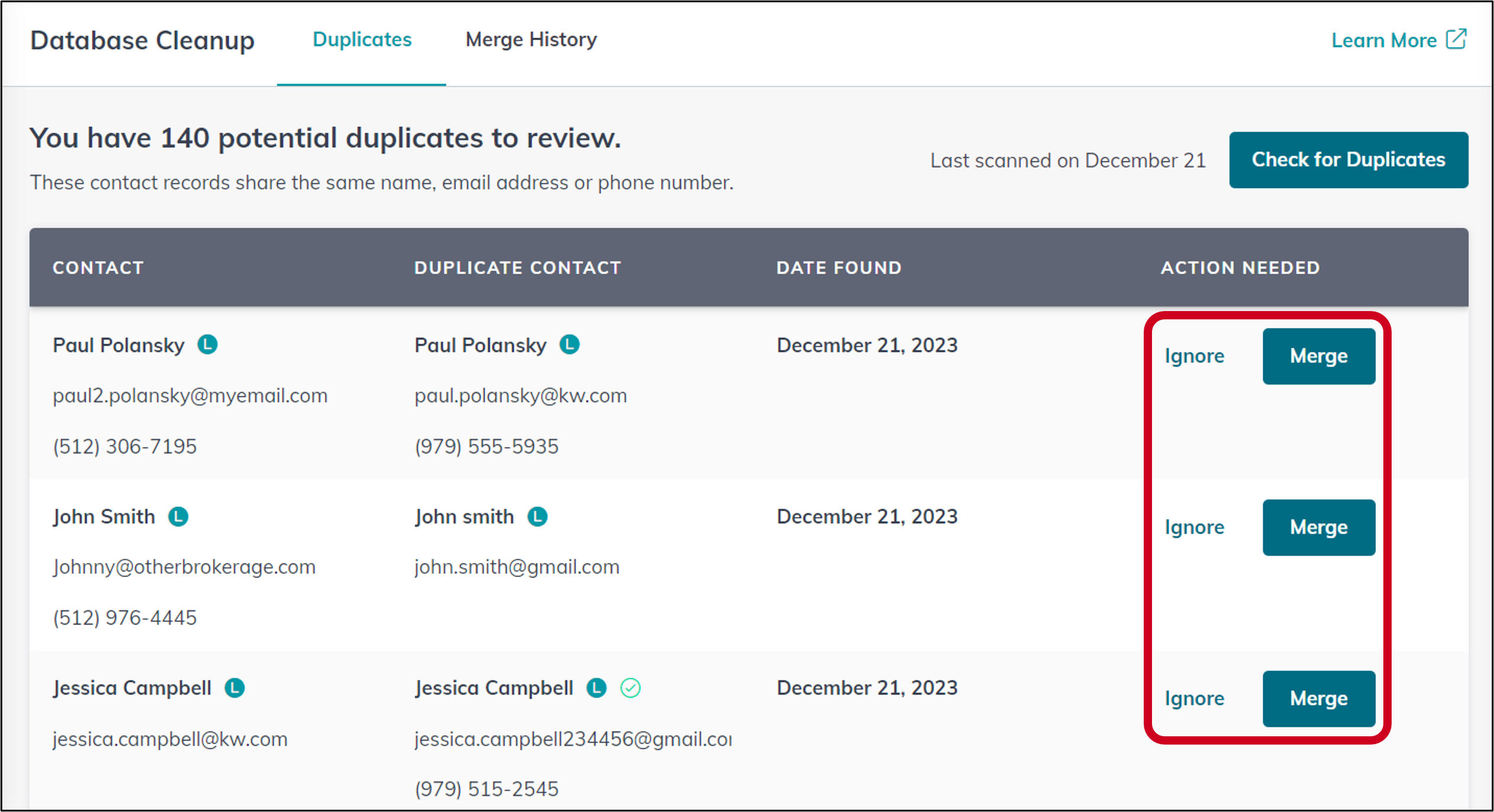Click the 140 potential duplicates heading

[325, 138]
